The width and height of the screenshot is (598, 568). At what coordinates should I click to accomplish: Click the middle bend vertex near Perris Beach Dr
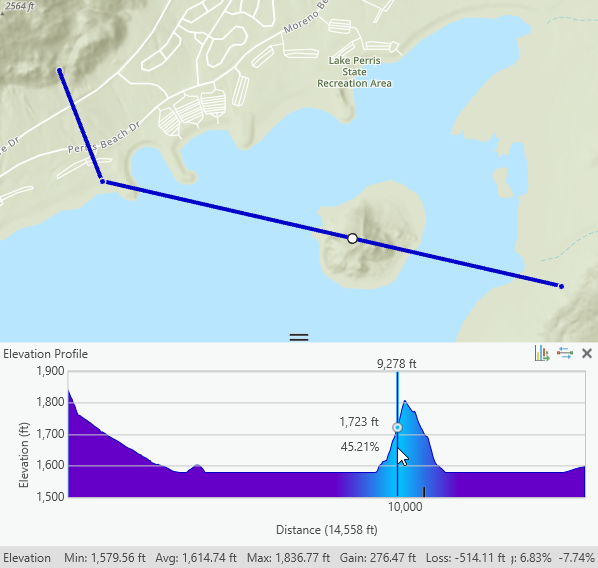click(x=102, y=182)
